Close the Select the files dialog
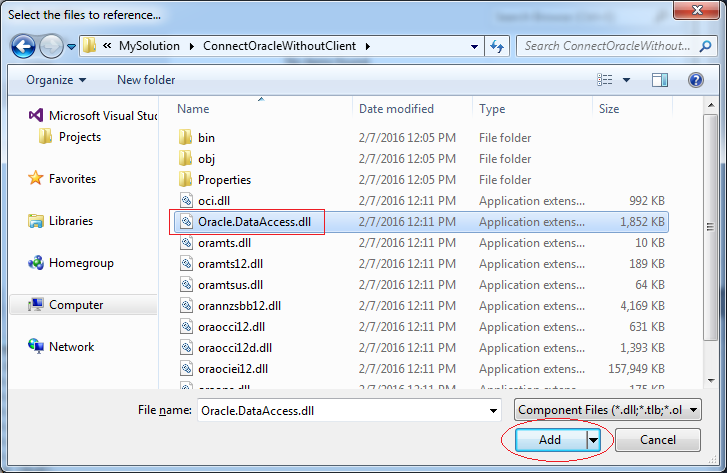727x473 pixels. [x=697, y=10]
